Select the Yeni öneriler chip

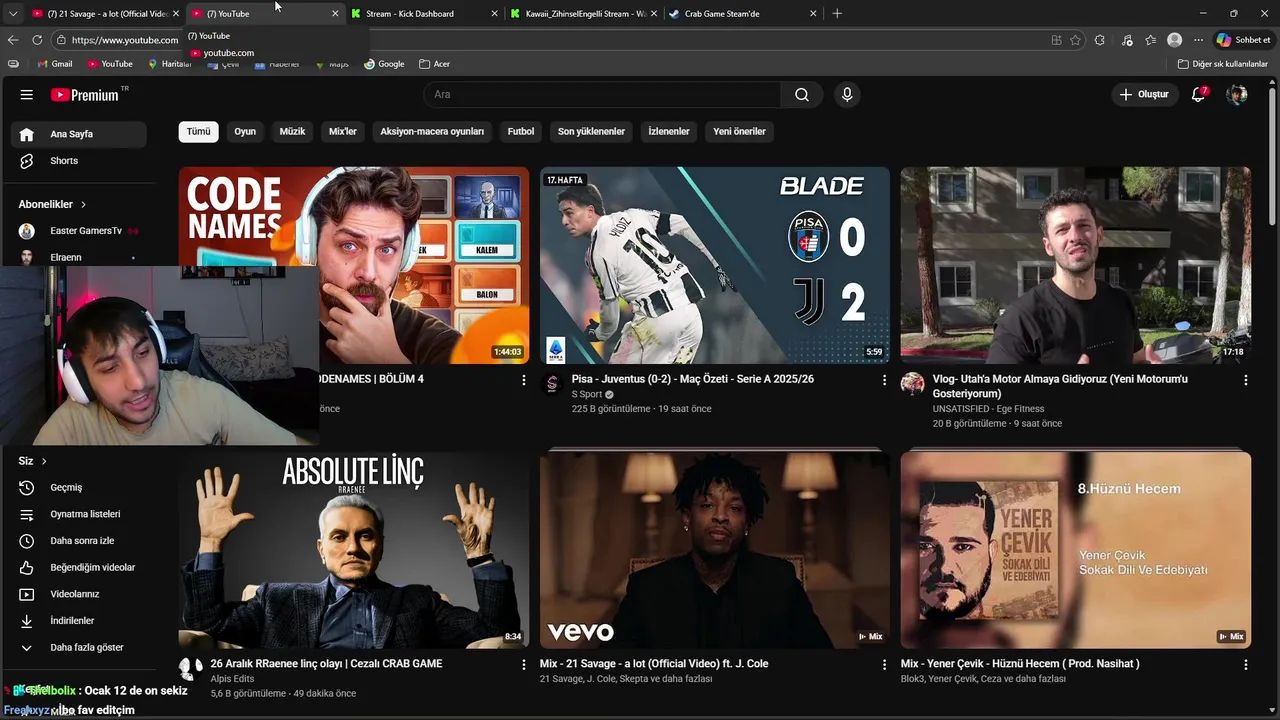[x=739, y=131]
